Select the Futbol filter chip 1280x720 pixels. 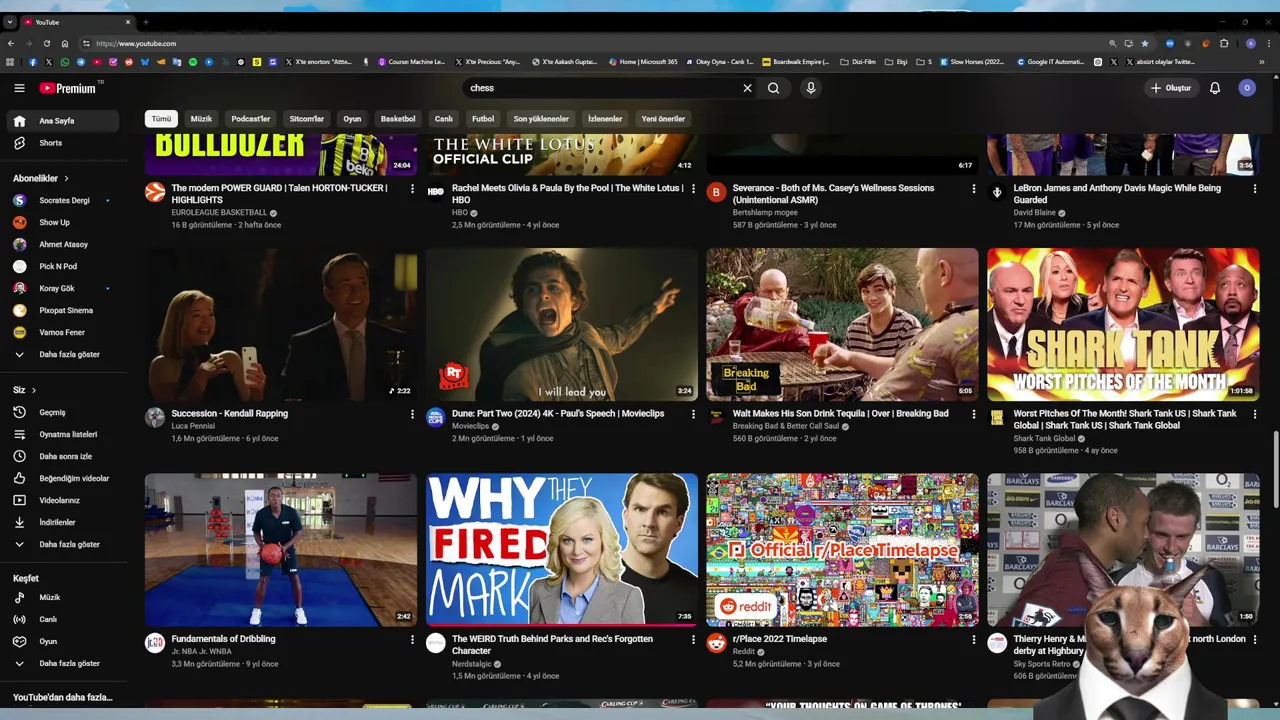coord(483,119)
